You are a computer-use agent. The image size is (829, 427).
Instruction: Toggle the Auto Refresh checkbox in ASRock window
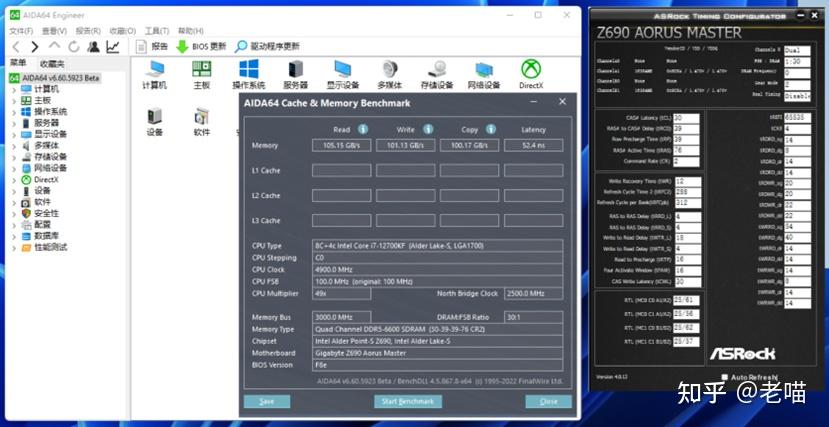725,377
